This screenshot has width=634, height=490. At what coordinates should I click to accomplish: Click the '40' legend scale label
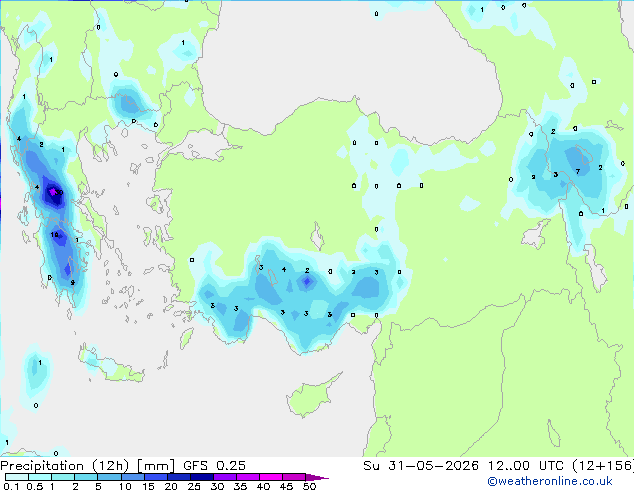(263, 486)
